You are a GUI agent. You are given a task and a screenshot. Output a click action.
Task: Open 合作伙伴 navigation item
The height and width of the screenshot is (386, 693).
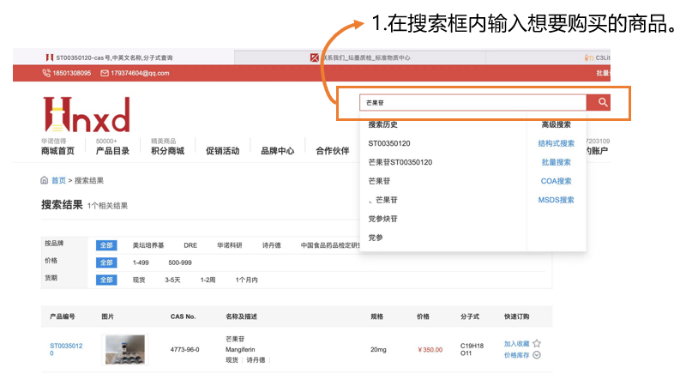(x=332, y=151)
